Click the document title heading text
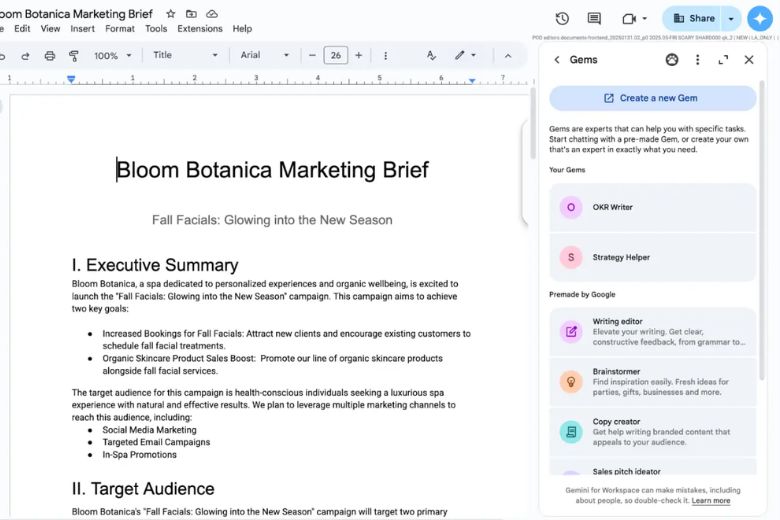The width and height of the screenshot is (780, 520). [273, 170]
